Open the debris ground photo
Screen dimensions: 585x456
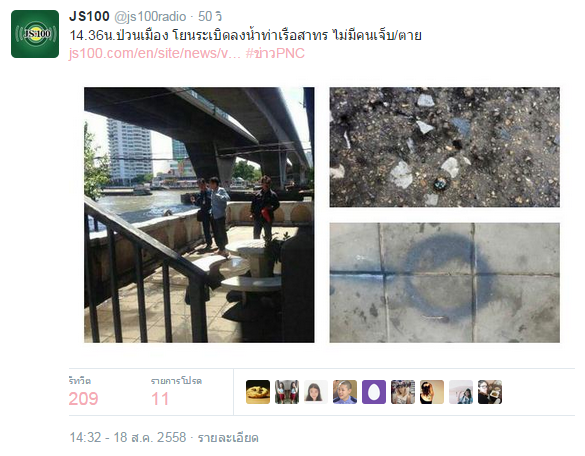tap(444, 147)
